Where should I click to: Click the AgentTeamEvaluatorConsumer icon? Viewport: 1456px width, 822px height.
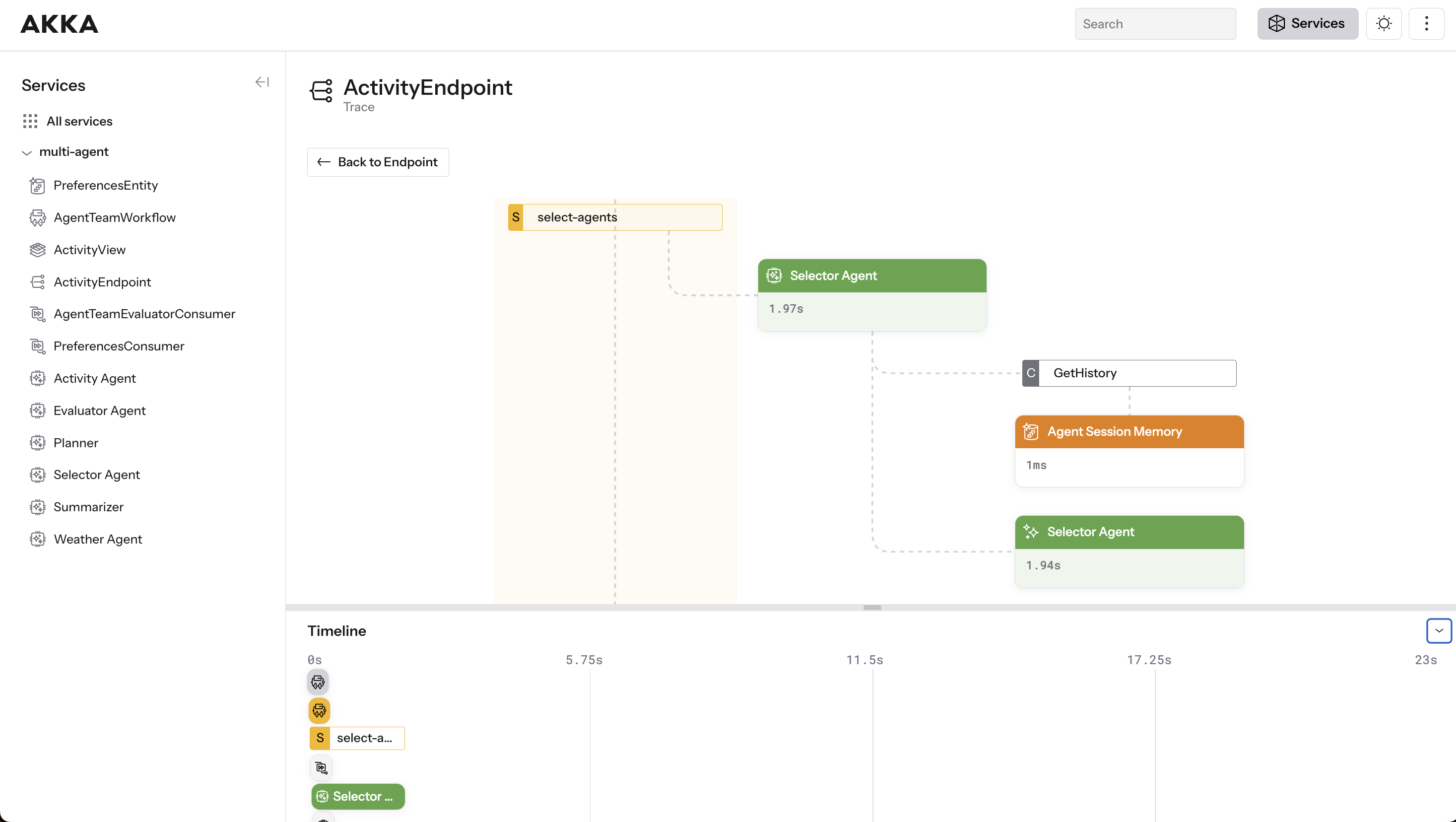pyautogui.click(x=37, y=313)
